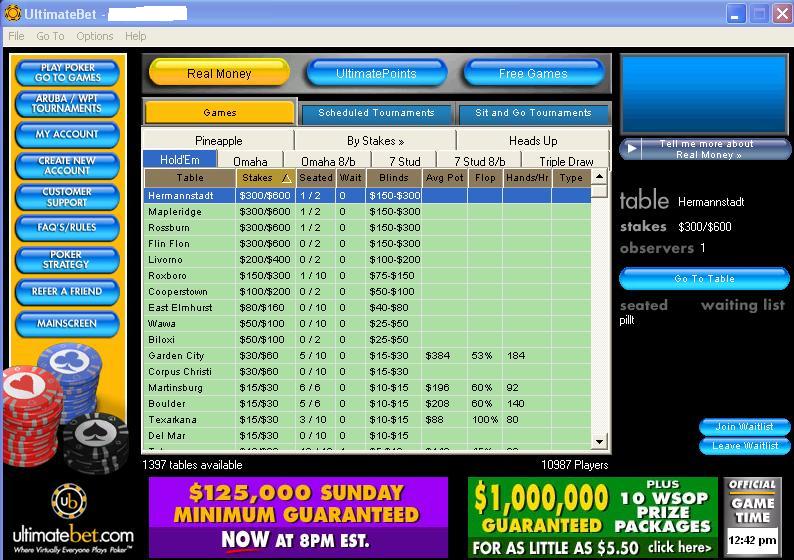Viewport: 794px width, 560px height.
Task: Select the Hold'Em tab
Action: click(x=180, y=160)
